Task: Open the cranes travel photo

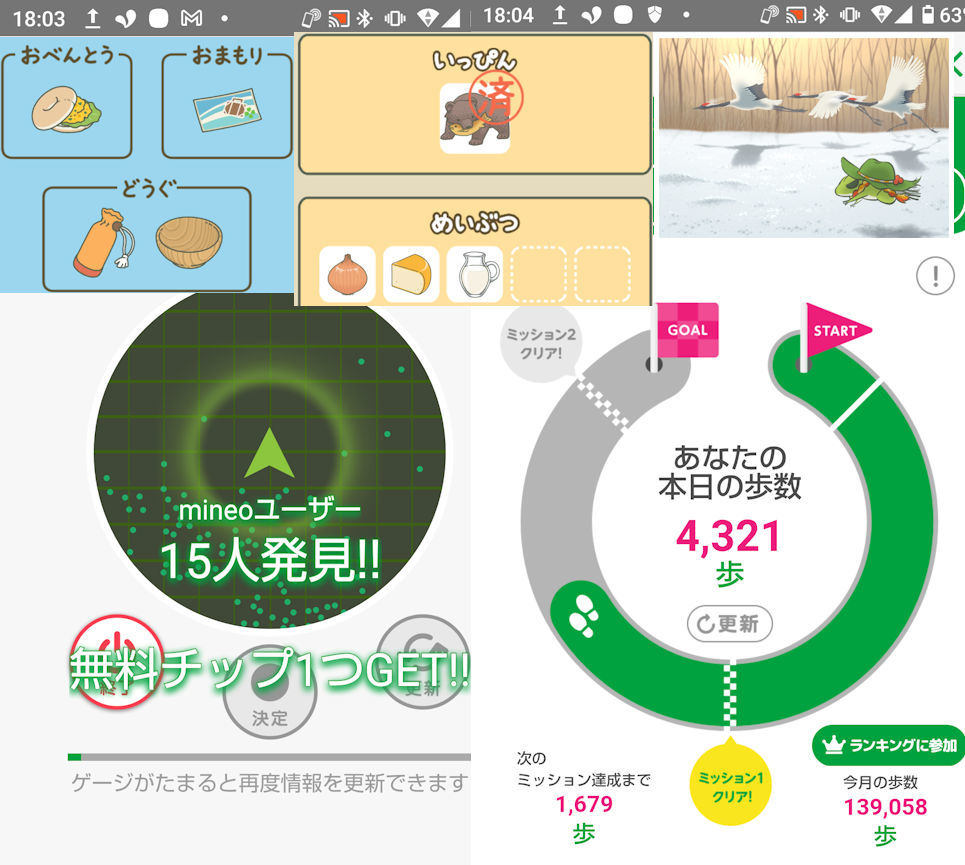Action: pos(804,138)
